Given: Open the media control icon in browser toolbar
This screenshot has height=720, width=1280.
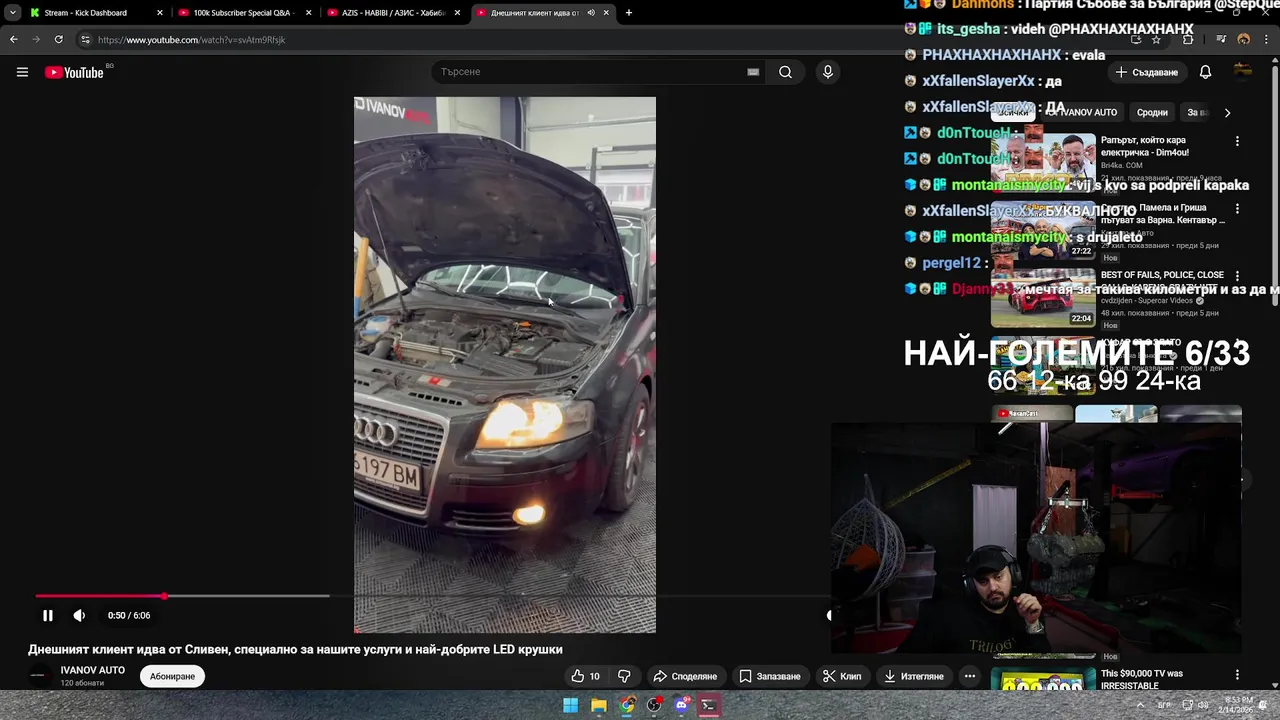Looking at the screenshot, I should pyautogui.click(x=1222, y=40).
